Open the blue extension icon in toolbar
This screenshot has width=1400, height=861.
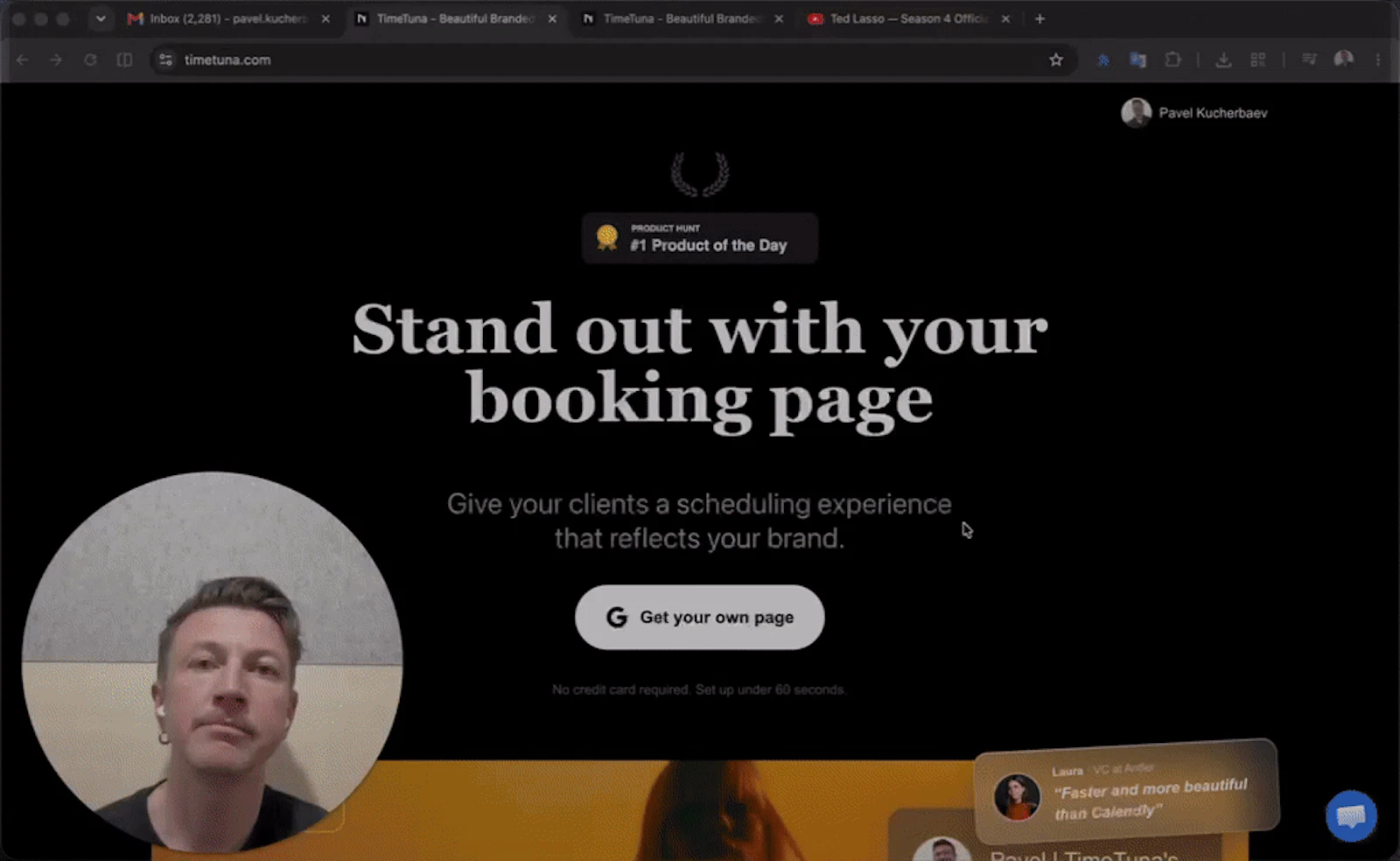coord(1103,60)
